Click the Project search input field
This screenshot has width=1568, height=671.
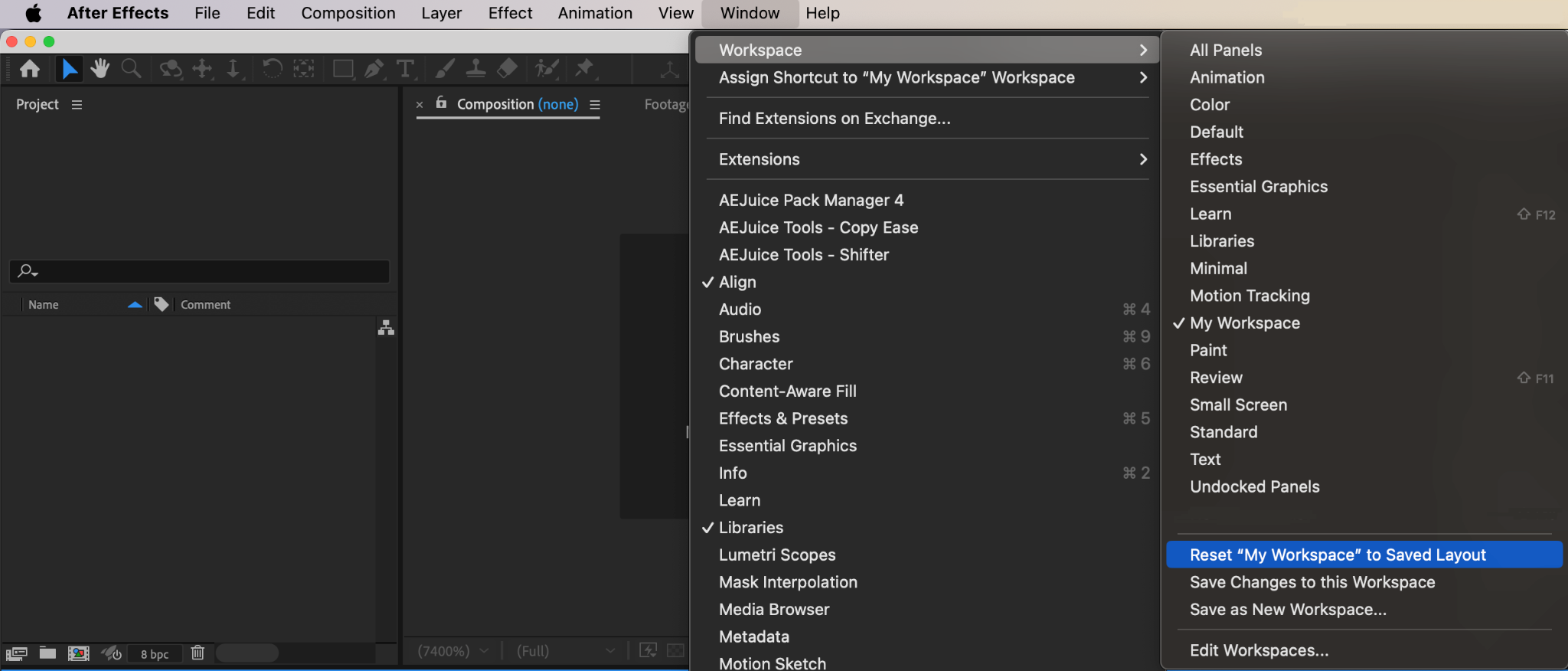pos(200,271)
